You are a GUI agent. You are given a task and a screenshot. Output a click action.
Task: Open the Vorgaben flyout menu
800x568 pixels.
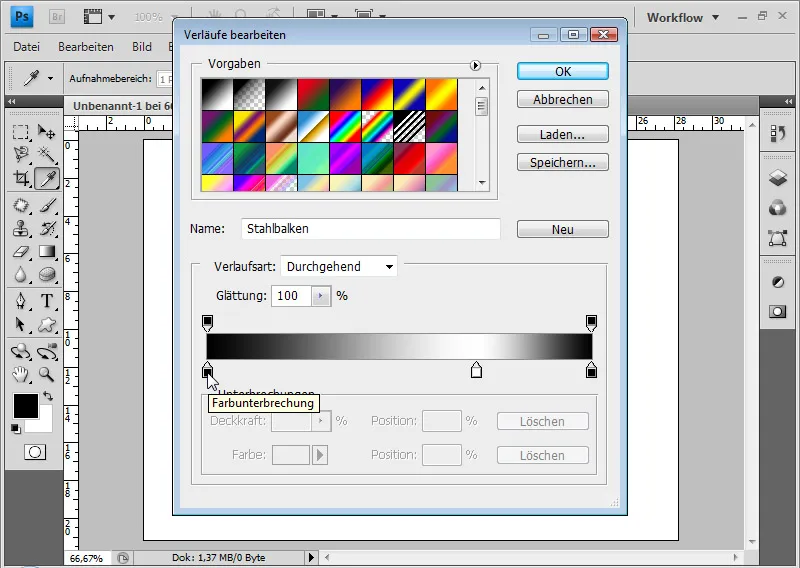click(x=475, y=65)
